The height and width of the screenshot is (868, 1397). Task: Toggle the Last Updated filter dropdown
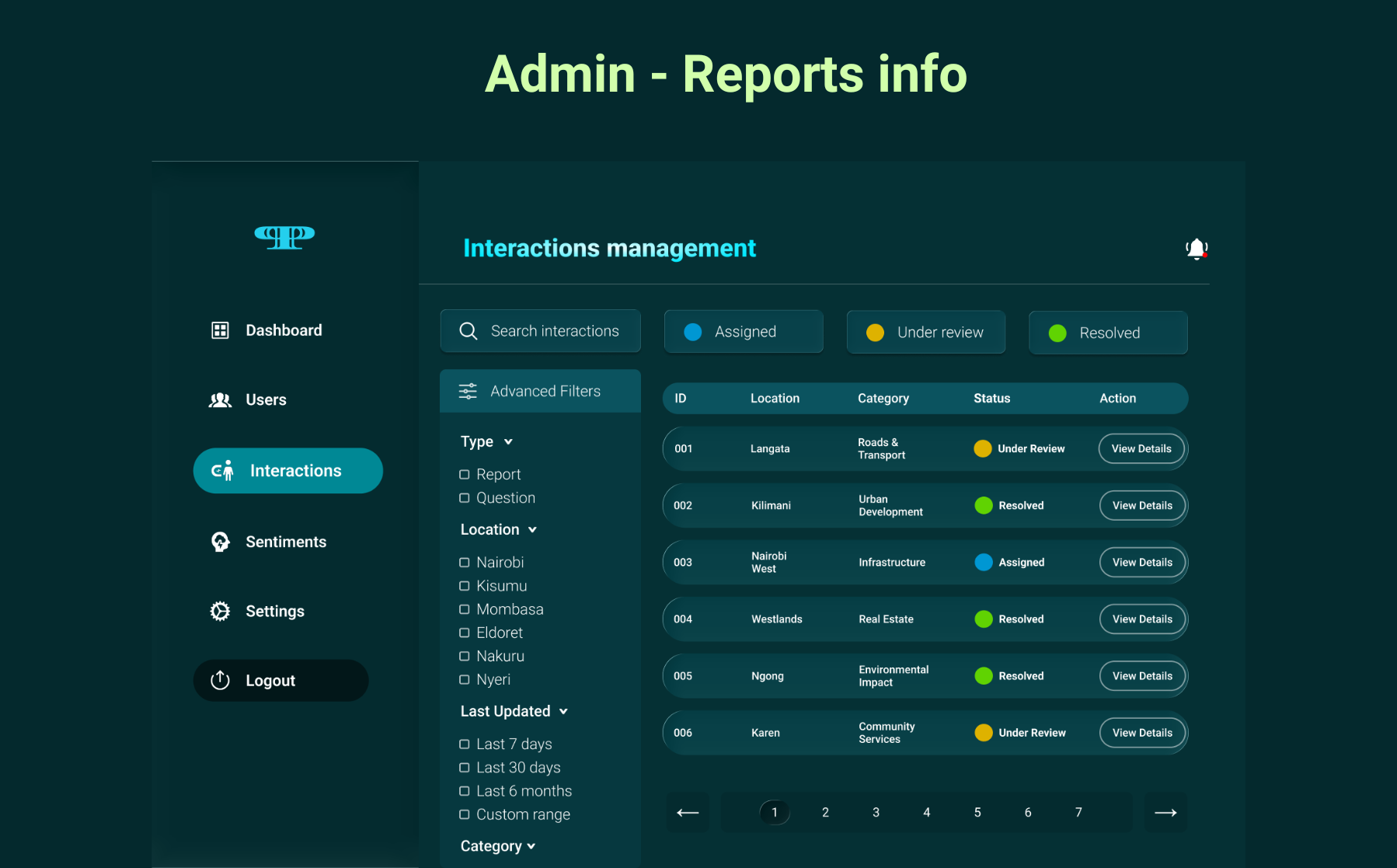click(x=563, y=712)
